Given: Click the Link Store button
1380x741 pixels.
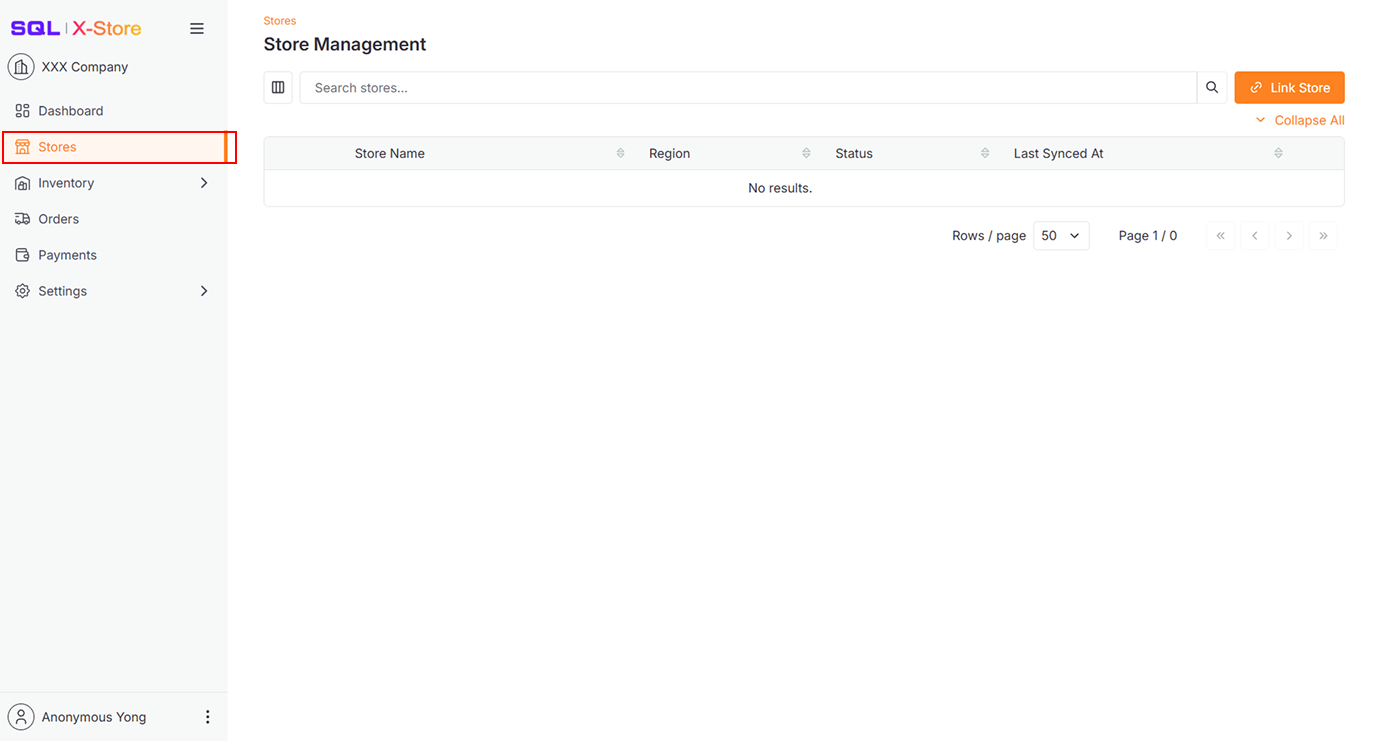Looking at the screenshot, I should tap(1289, 87).
